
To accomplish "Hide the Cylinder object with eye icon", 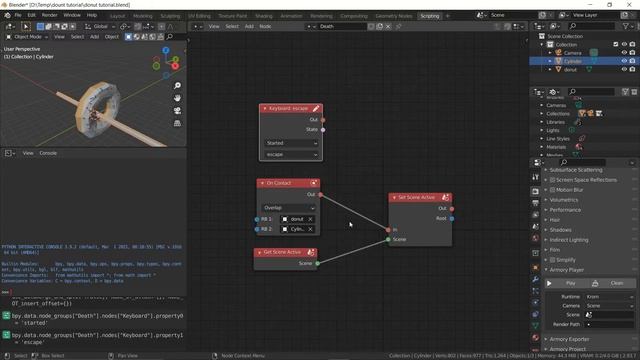I will 624,61.
